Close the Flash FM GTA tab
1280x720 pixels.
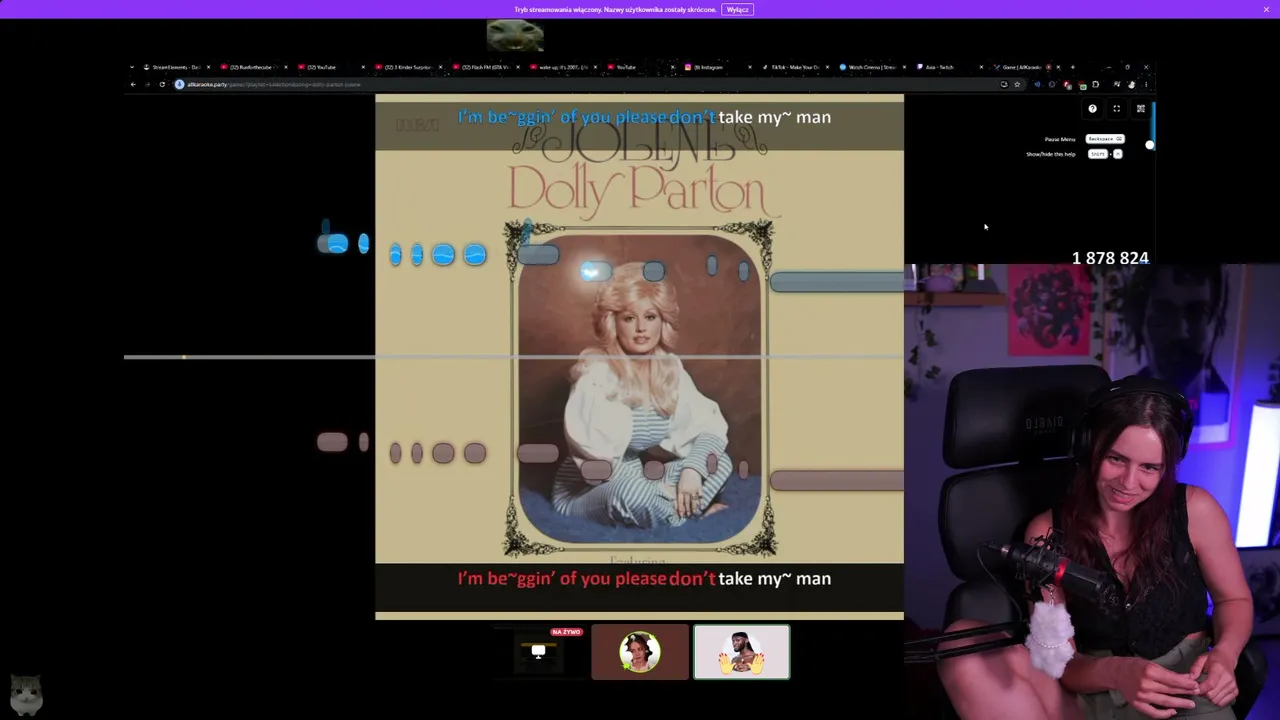coord(517,67)
